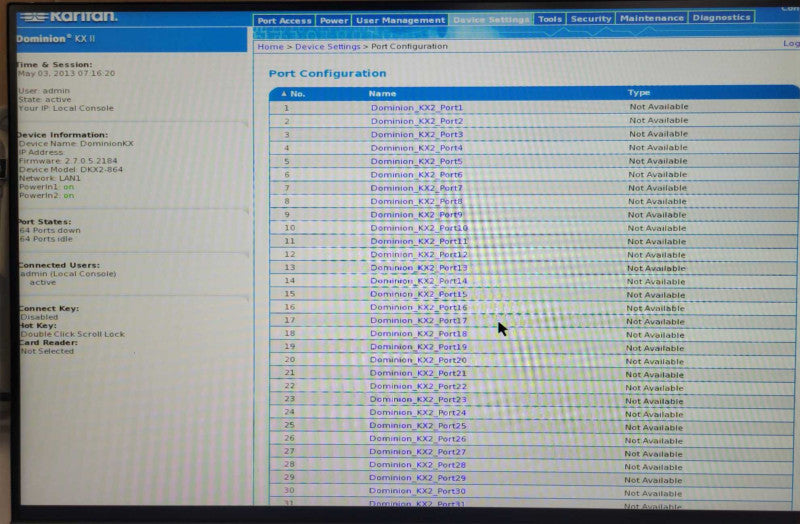Open Dominion_KX2_Port8 link
The image size is (800, 524).
[416, 201]
